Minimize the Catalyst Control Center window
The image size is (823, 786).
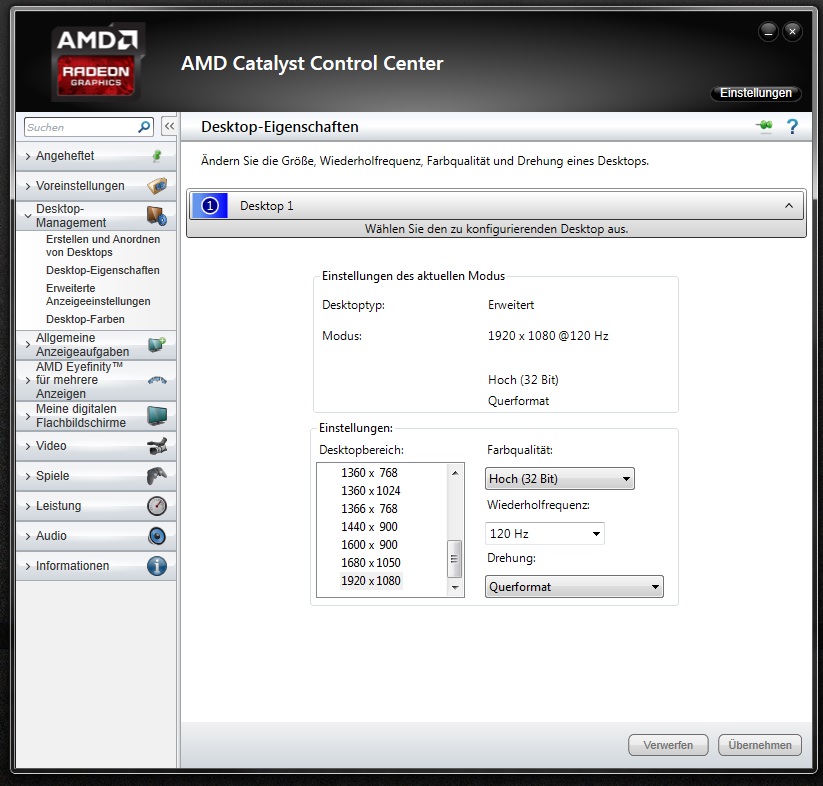point(768,32)
